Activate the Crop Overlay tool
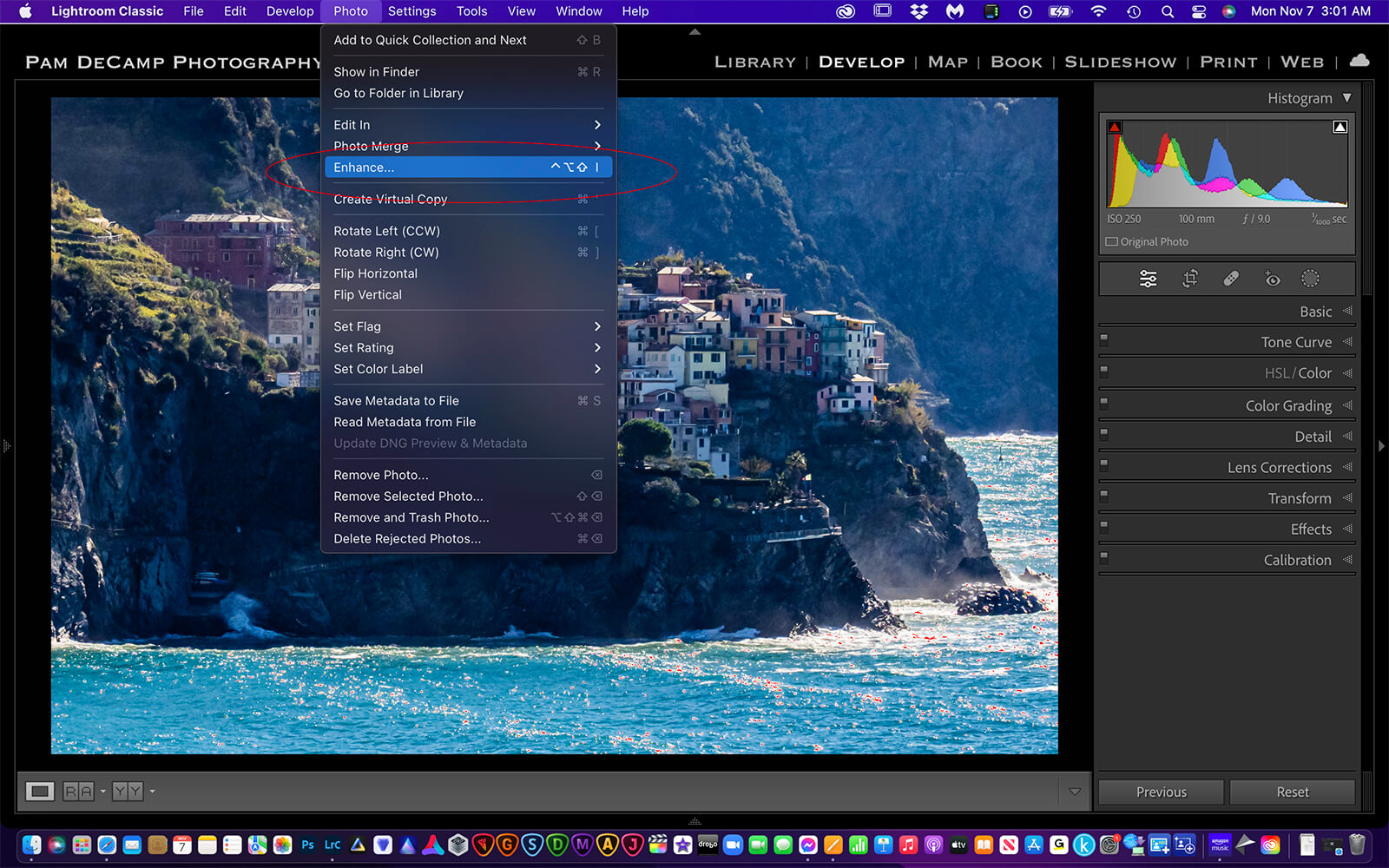This screenshot has height=868, width=1389. pos(1190,279)
